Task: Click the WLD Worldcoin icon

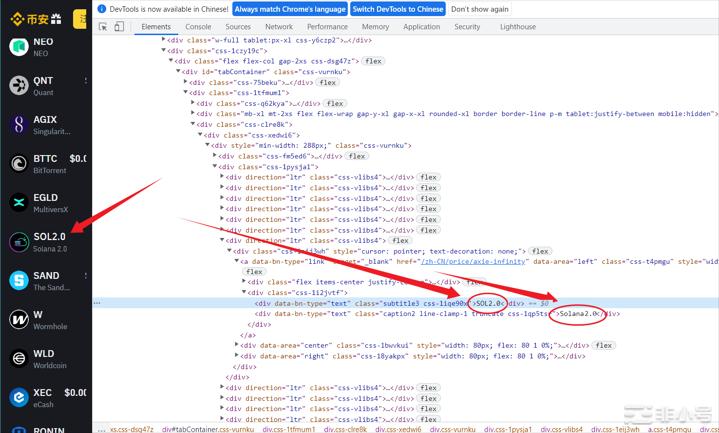Action: (x=19, y=359)
